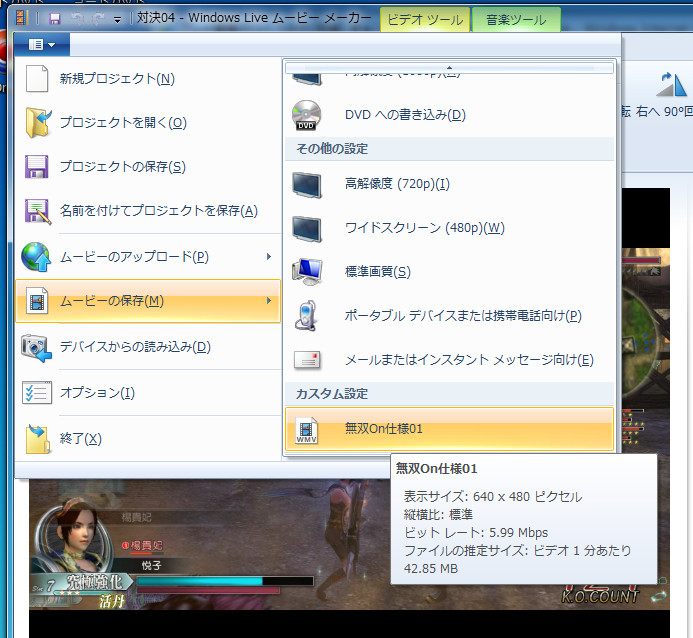Select ワイドスクリーン (480p)(W) option

coord(449,228)
